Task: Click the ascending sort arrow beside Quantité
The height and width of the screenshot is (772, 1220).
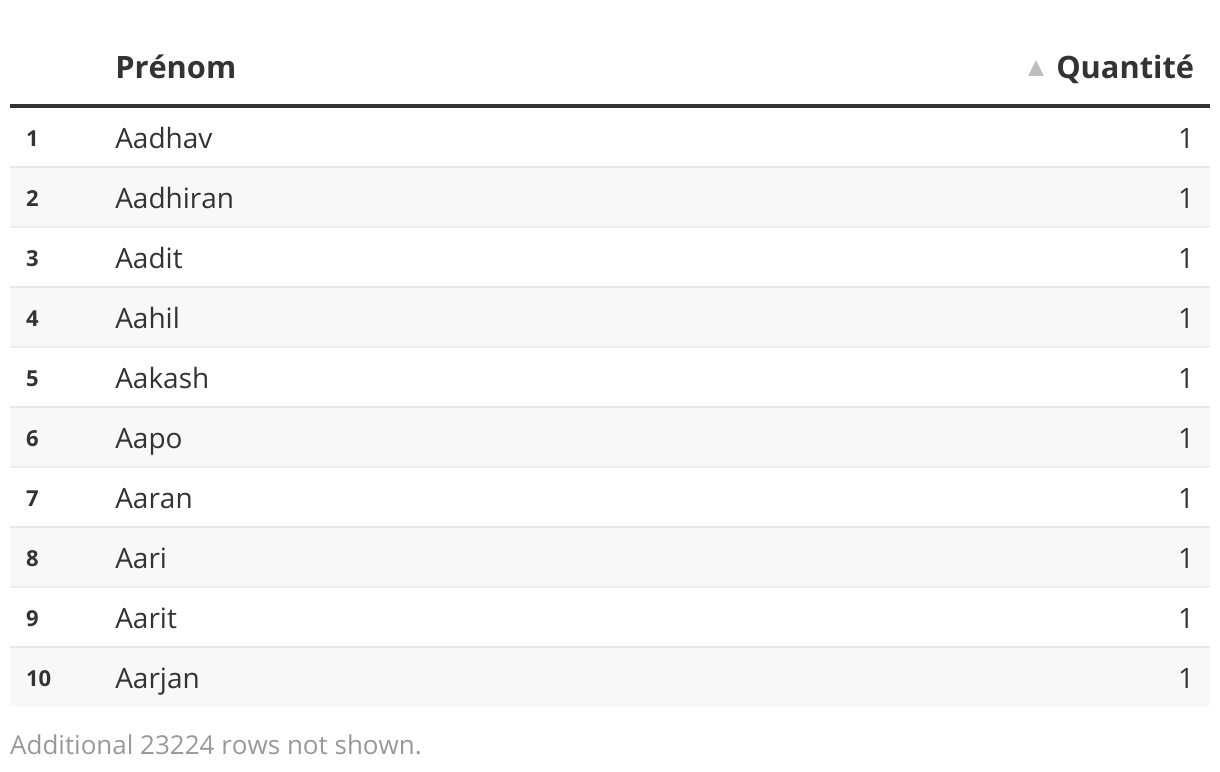Action: (1036, 68)
